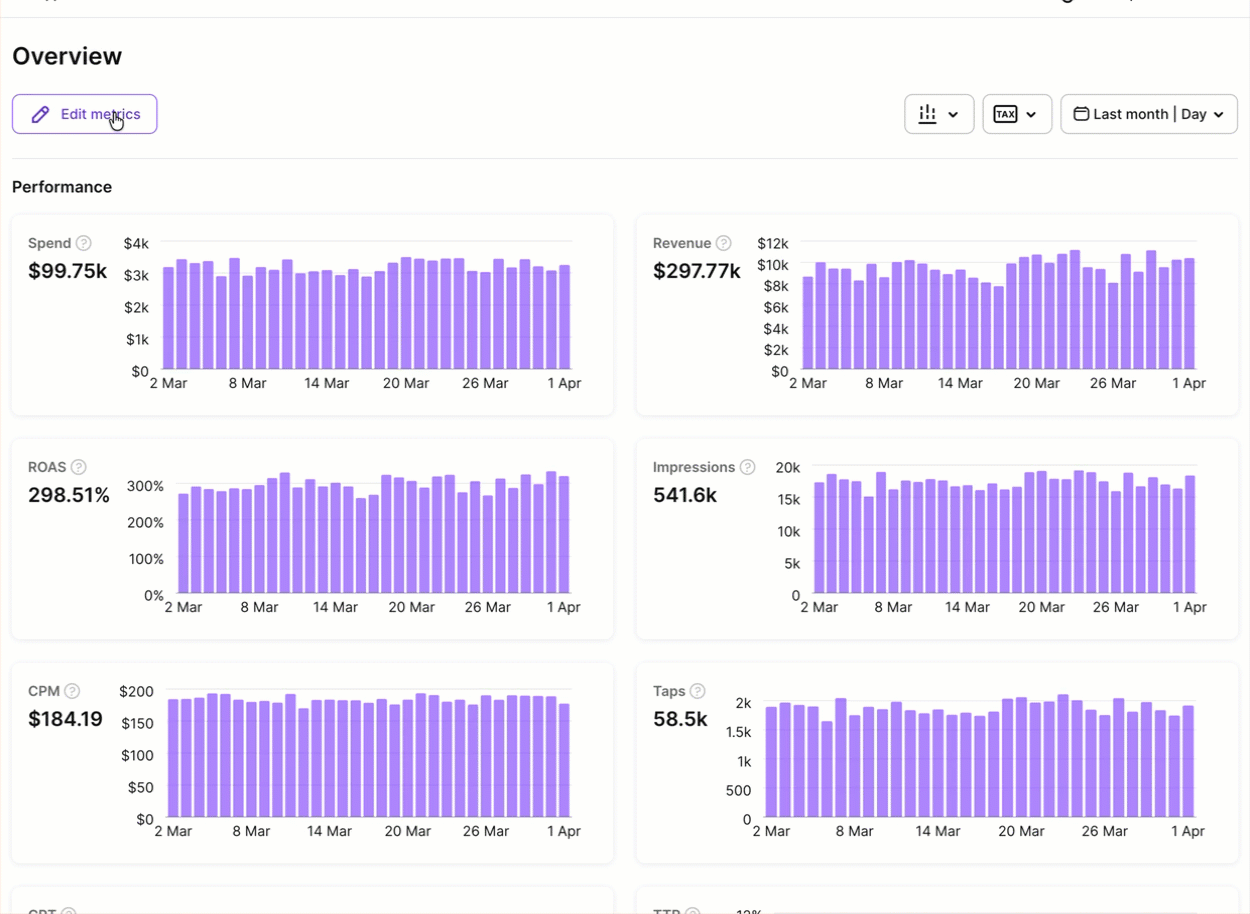Open the CPM metric help icon
The height and width of the screenshot is (914, 1250).
(x=74, y=691)
